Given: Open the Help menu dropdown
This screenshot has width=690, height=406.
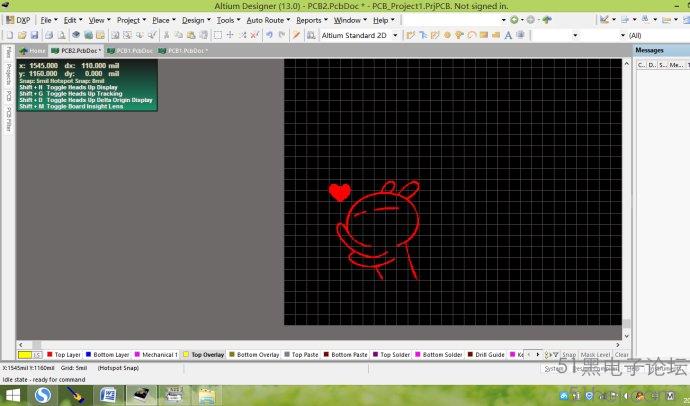Looking at the screenshot, I should [x=384, y=20].
